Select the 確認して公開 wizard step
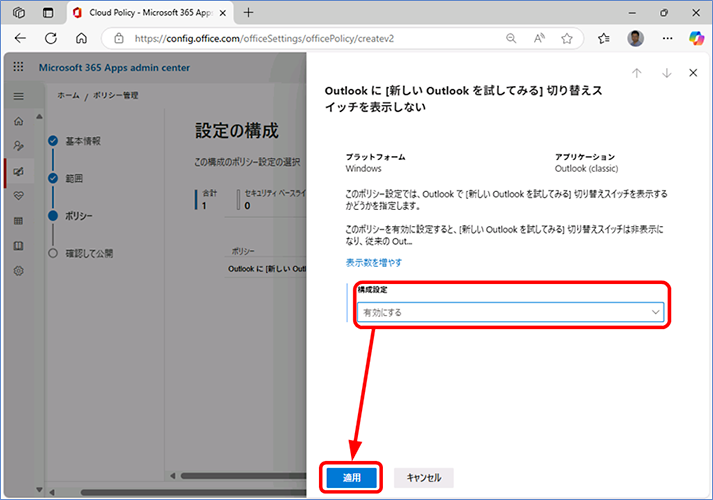Screen dimensions: 713x500 coord(81,253)
